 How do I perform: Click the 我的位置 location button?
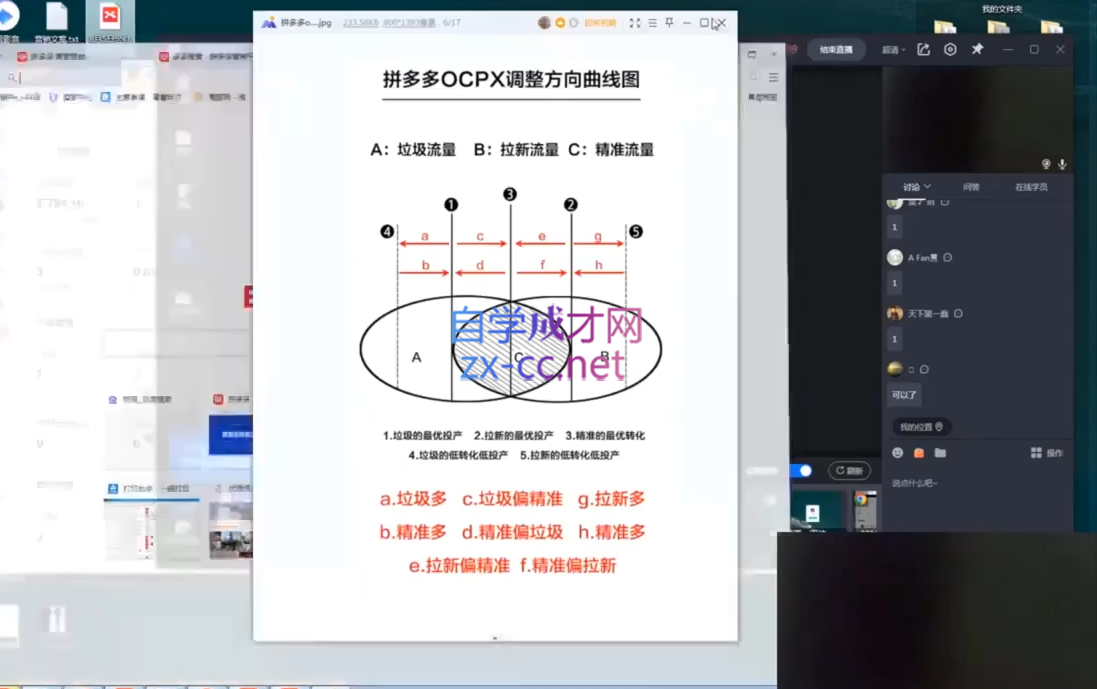[921, 427]
